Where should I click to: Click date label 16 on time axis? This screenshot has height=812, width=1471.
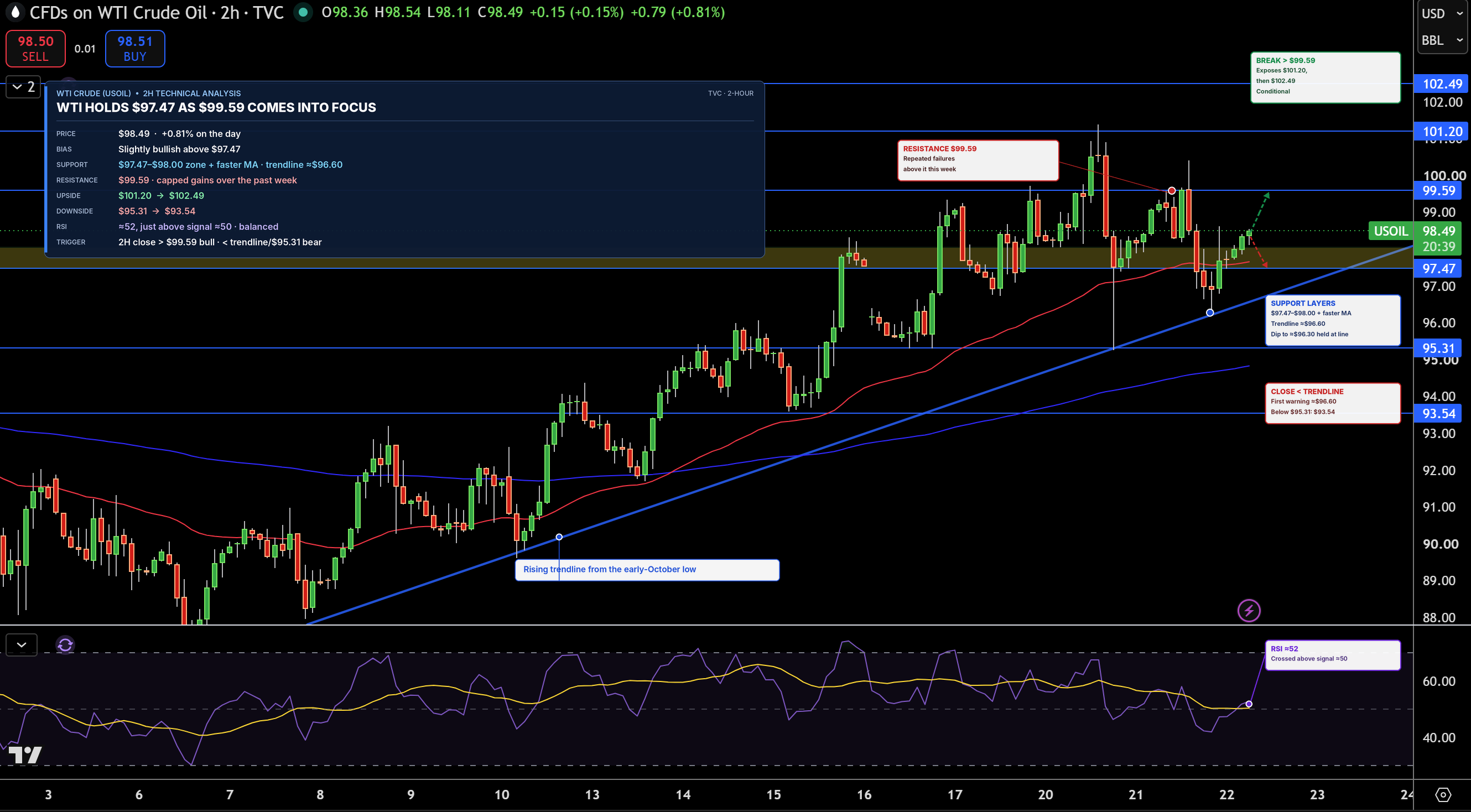(x=864, y=794)
